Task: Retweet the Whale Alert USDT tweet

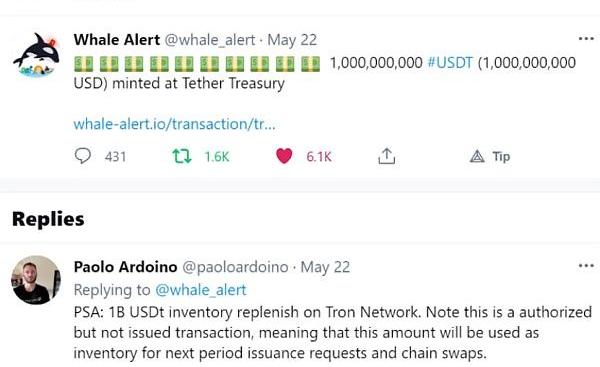Action: (181, 156)
